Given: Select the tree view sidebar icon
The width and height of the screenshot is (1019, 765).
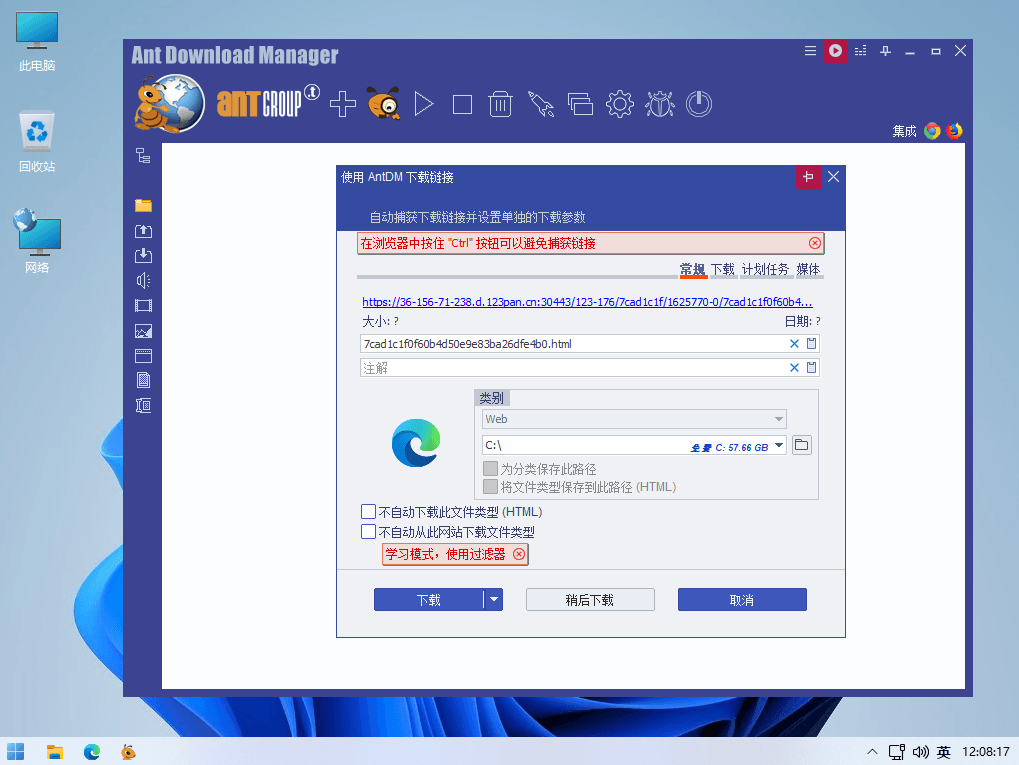Looking at the screenshot, I should coord(143,156).
